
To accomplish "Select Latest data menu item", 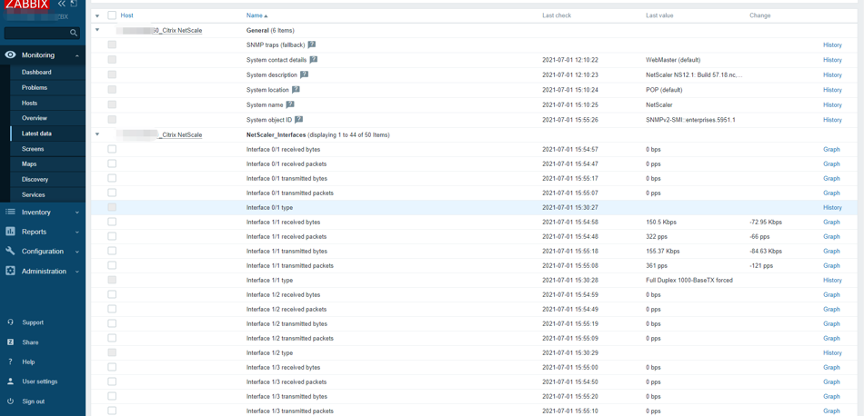I will (37, 133).
